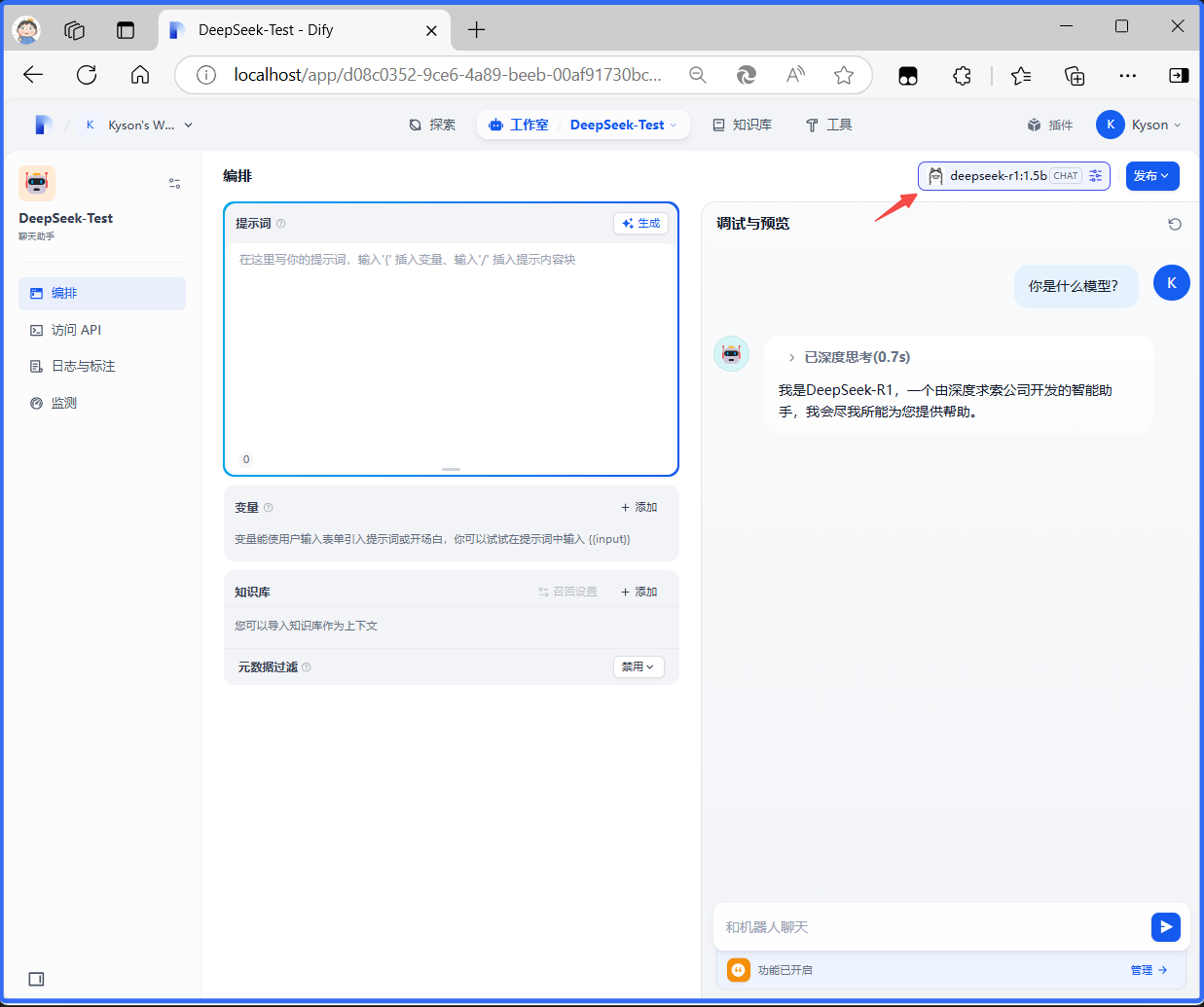Click the 功能已开启 orange feature icon
This screenshot has height=1007, width=1204.
click(x=739, y=970)
